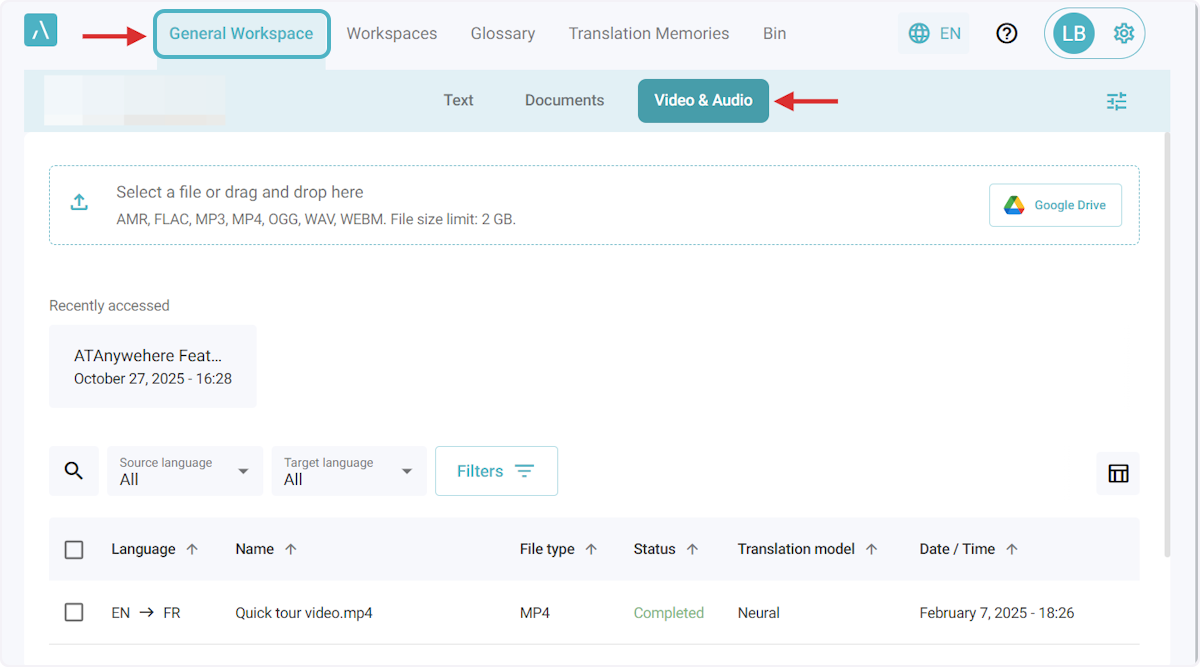Switch to the Documents tab
The width and height of the screenshot is (1200, 667).
pyautogui.click(x=564, y=100)
